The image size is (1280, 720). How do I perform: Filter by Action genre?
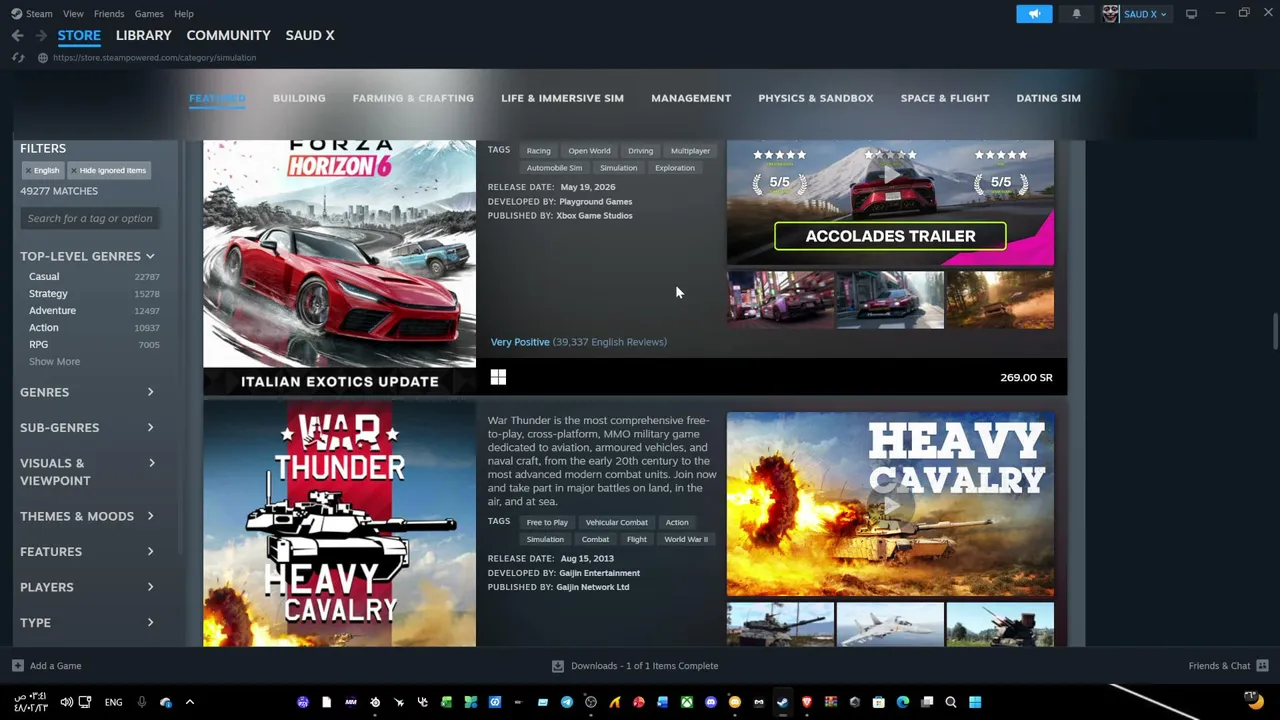click(x=43, y=328)
